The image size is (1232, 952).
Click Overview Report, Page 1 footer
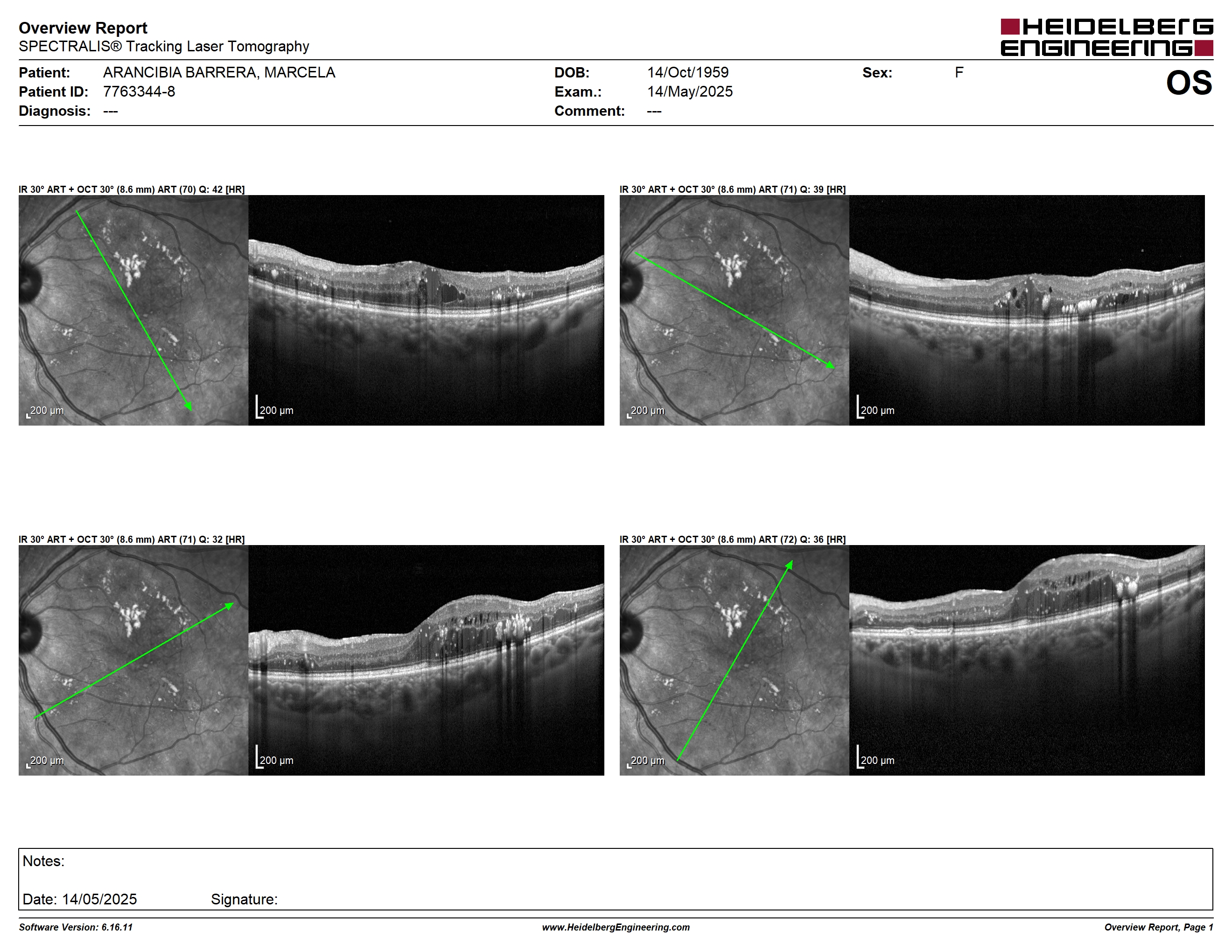coord(1159,927)
